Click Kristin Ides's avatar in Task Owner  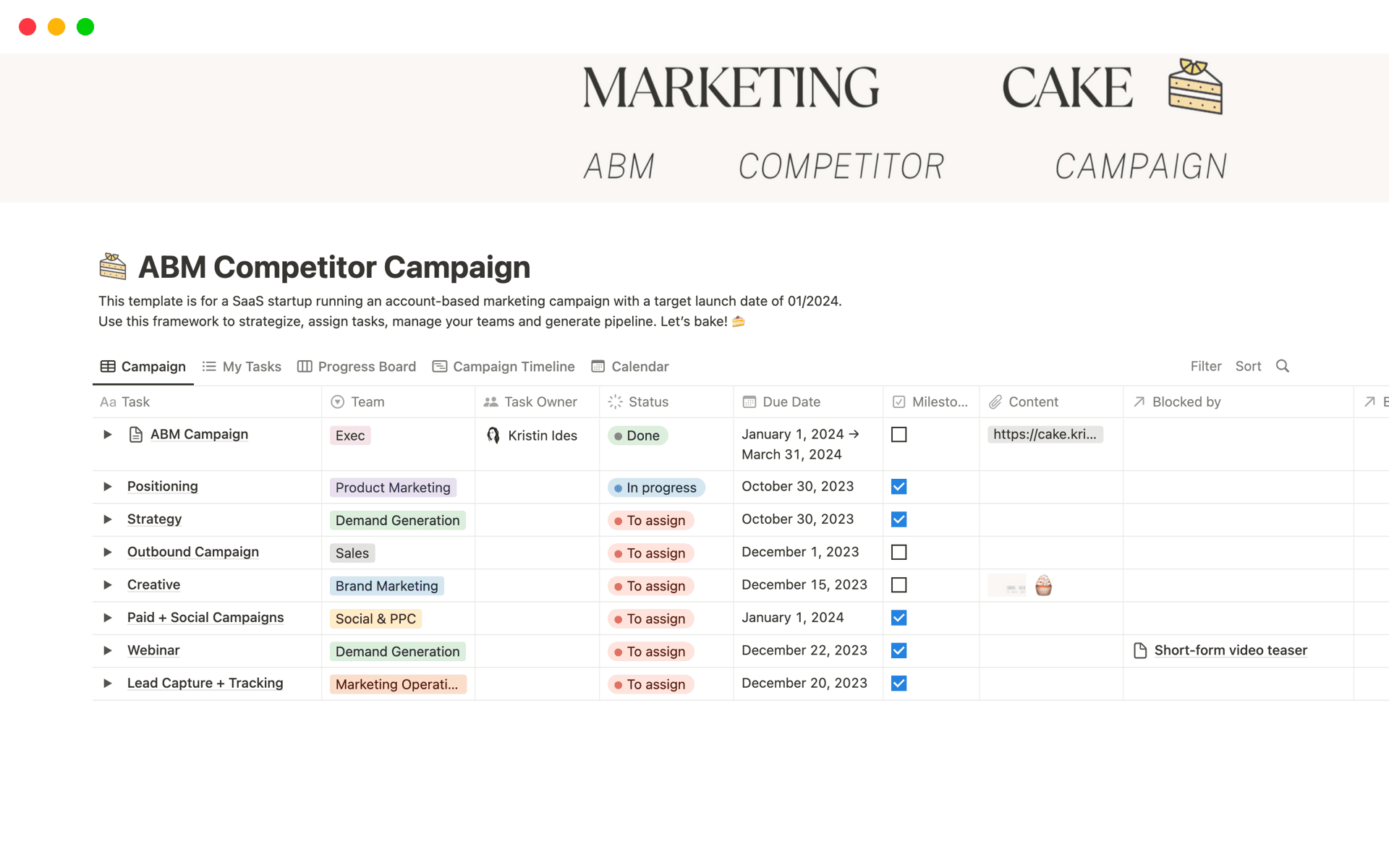(493, 435)
